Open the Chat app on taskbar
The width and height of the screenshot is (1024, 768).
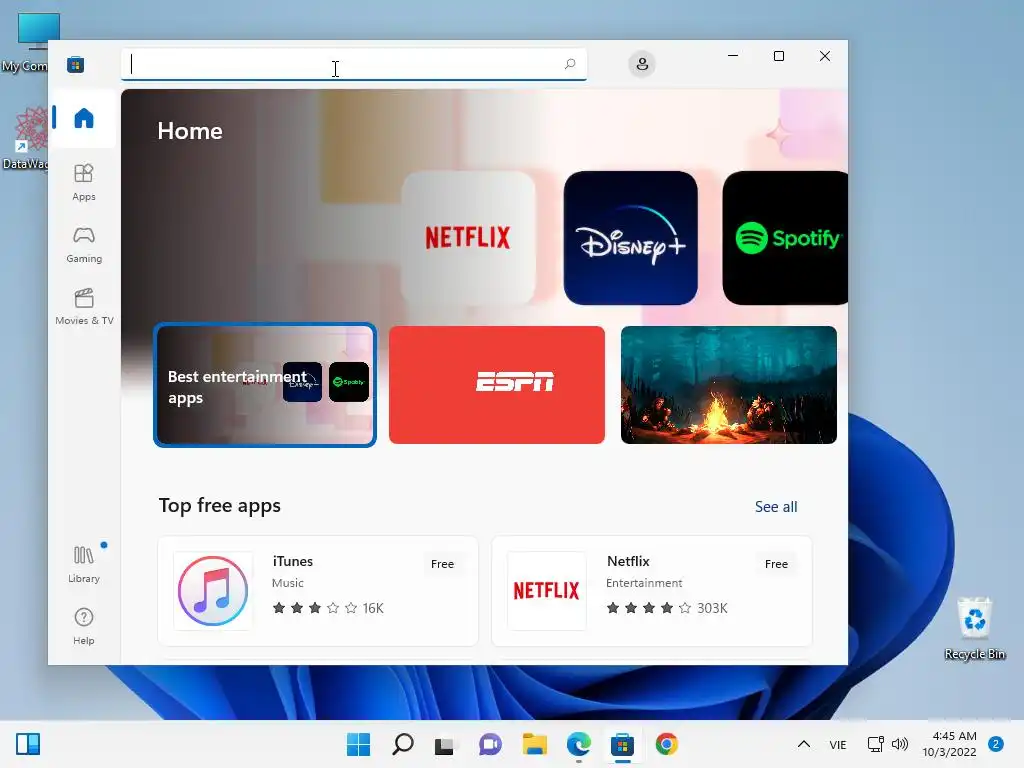pos(490,744)
